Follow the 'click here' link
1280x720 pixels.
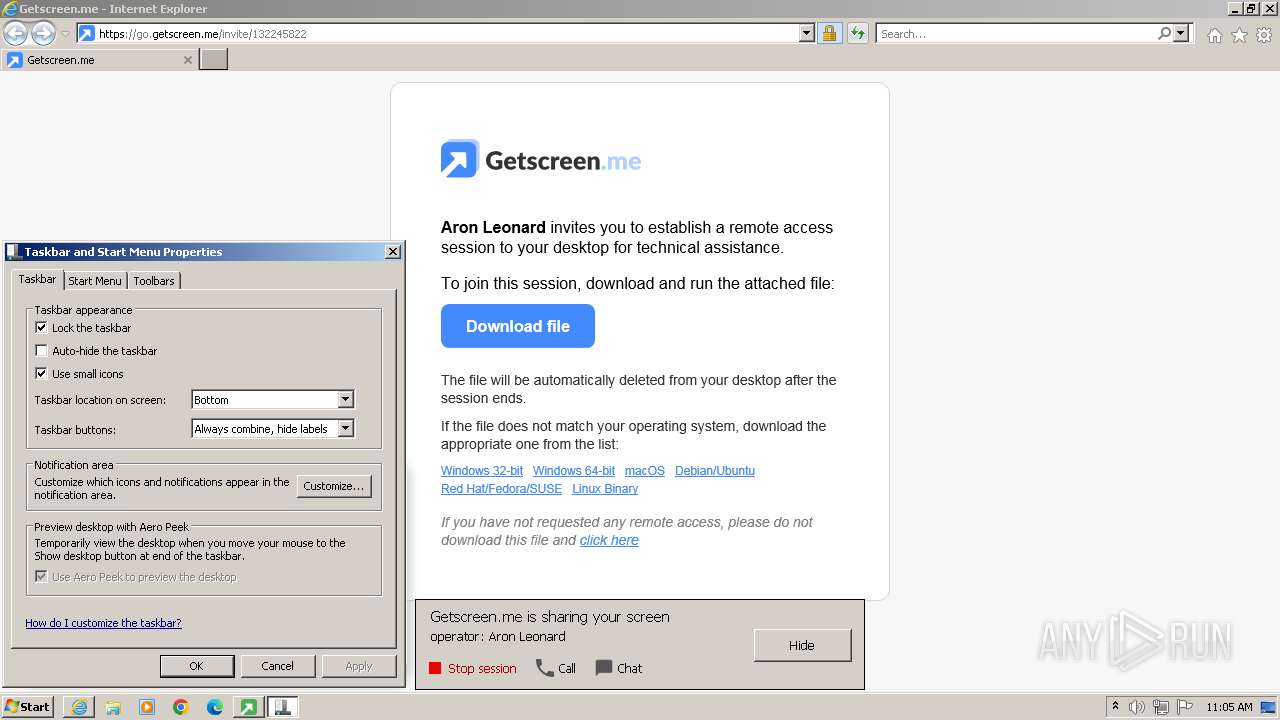[x=609, y=540]
